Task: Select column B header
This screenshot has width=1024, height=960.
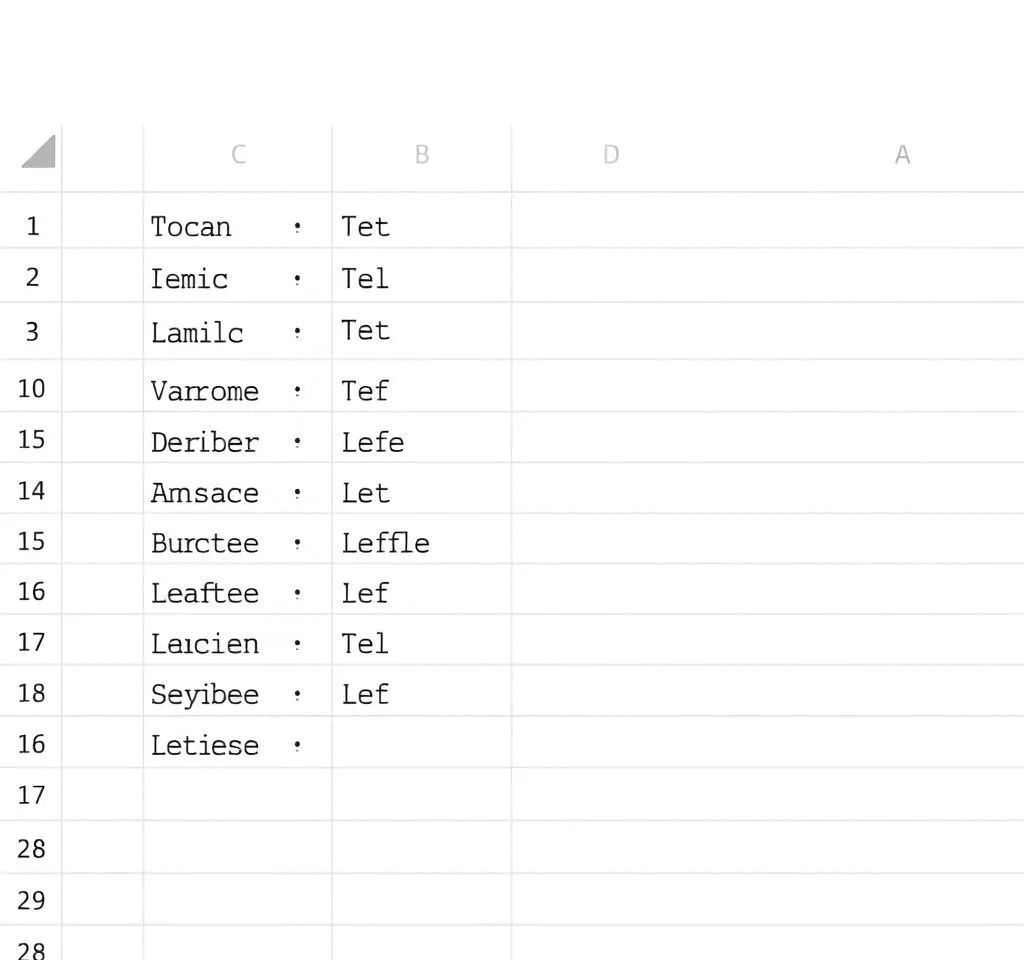Action: point(422,155)
